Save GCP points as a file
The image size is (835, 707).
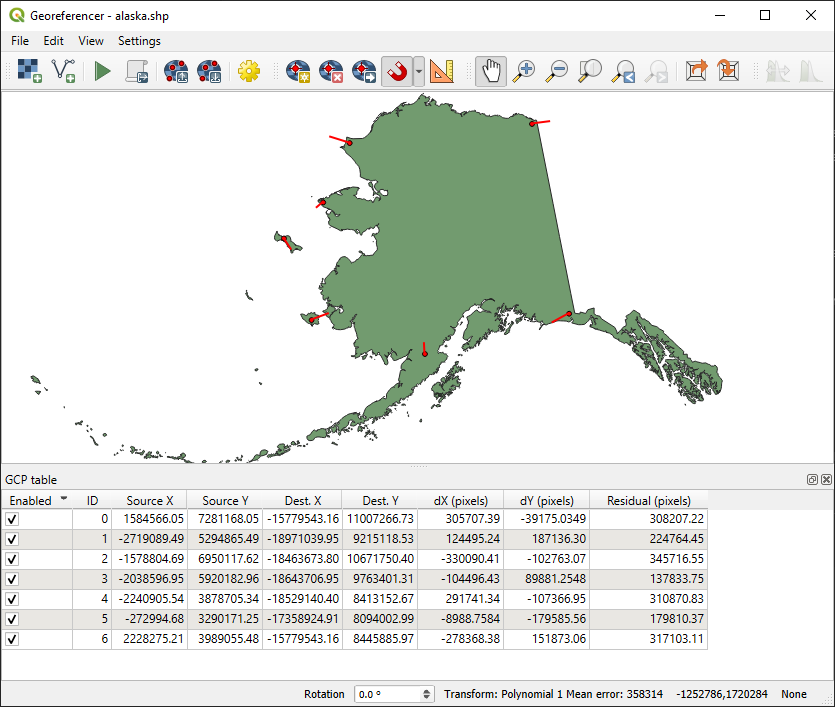(x=209, y=71)
